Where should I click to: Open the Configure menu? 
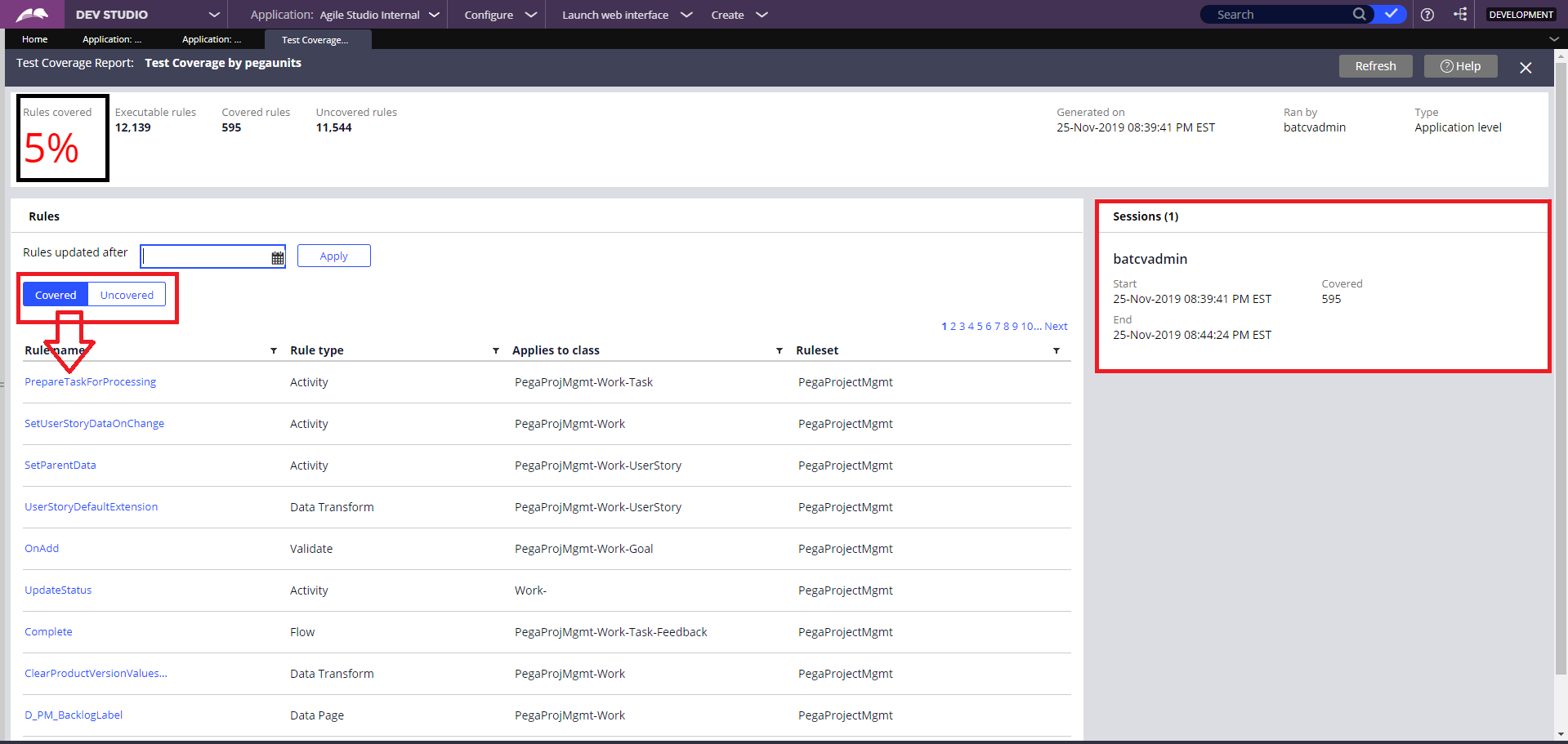point(500,15)
